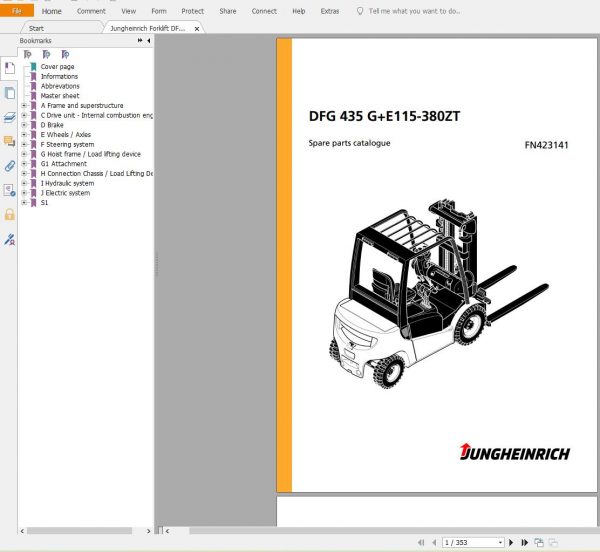Select the D Brake bookmark text
The width and height of the screenshot is (600, 552).
pos(52,125)
